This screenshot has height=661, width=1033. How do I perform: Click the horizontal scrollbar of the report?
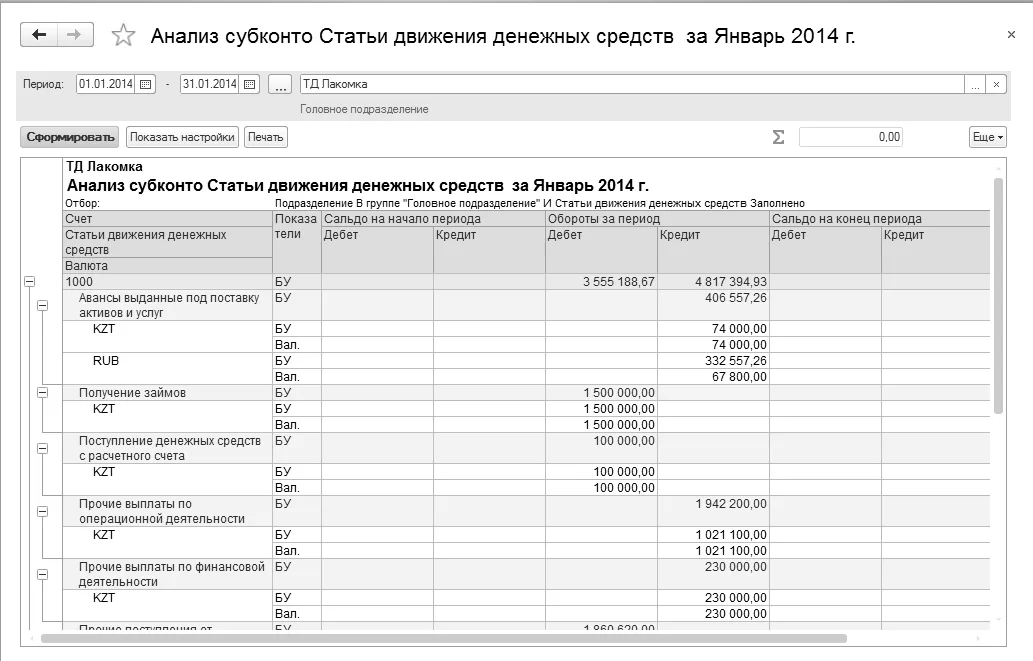[x=443, y=639]
